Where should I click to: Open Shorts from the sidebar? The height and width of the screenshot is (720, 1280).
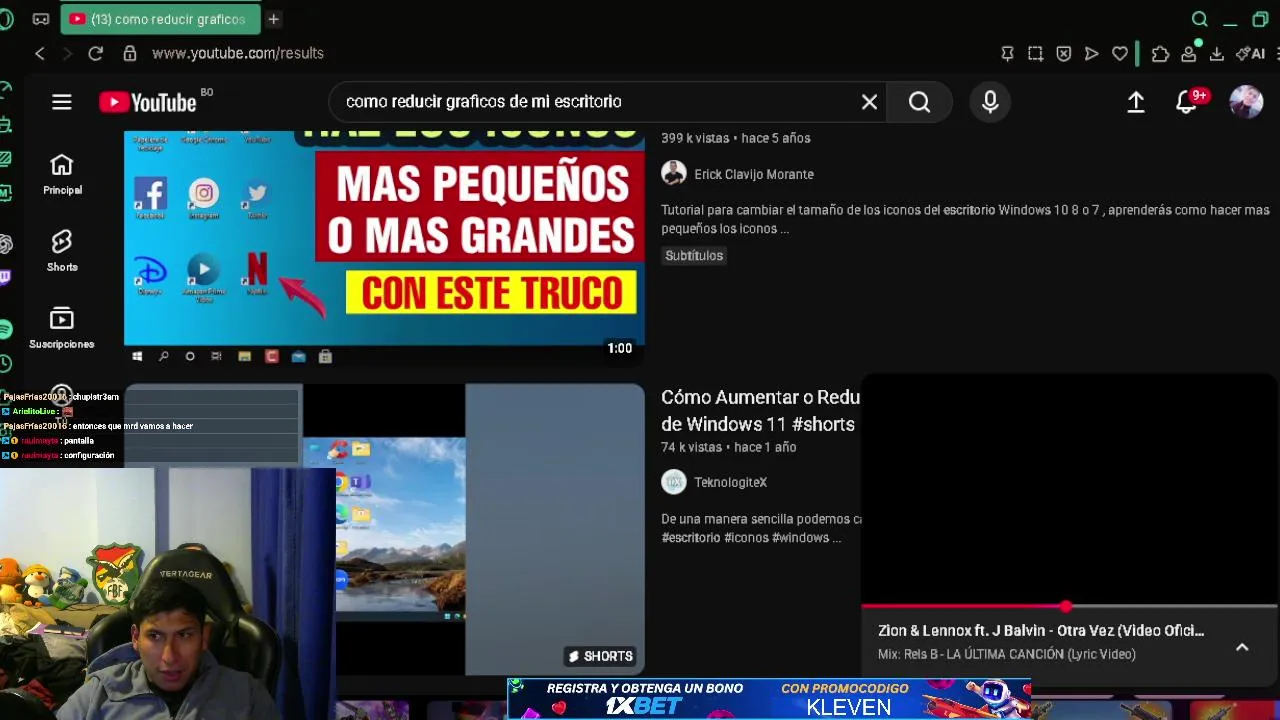point(62,251)
